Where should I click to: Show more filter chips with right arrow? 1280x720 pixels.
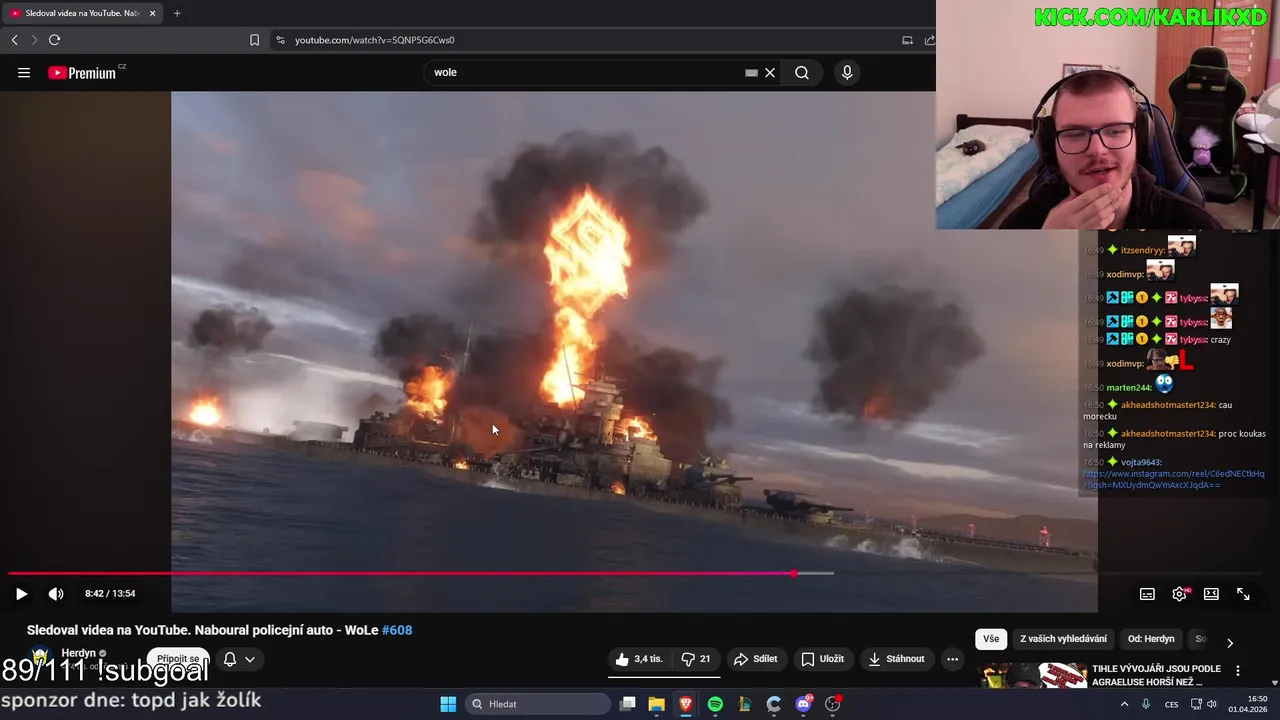pyautogui.click(x=1230, y=642)
